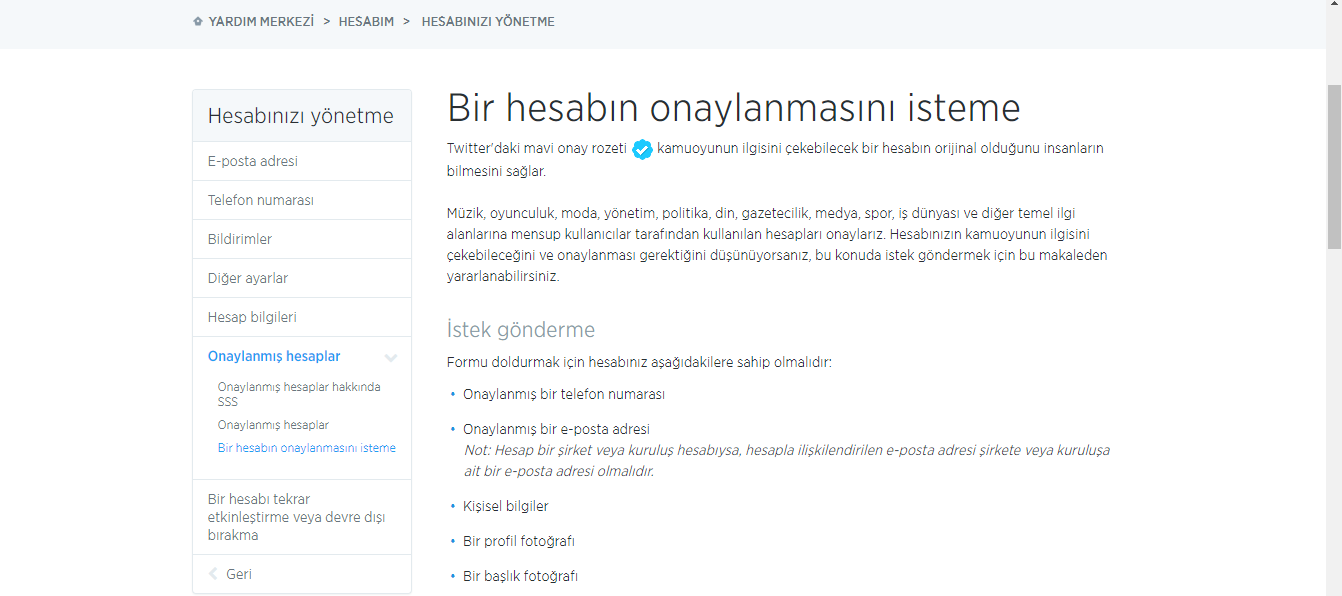Click the Kişisel bilgiler bullet
1342x596 pixels.
coord(506,506)
